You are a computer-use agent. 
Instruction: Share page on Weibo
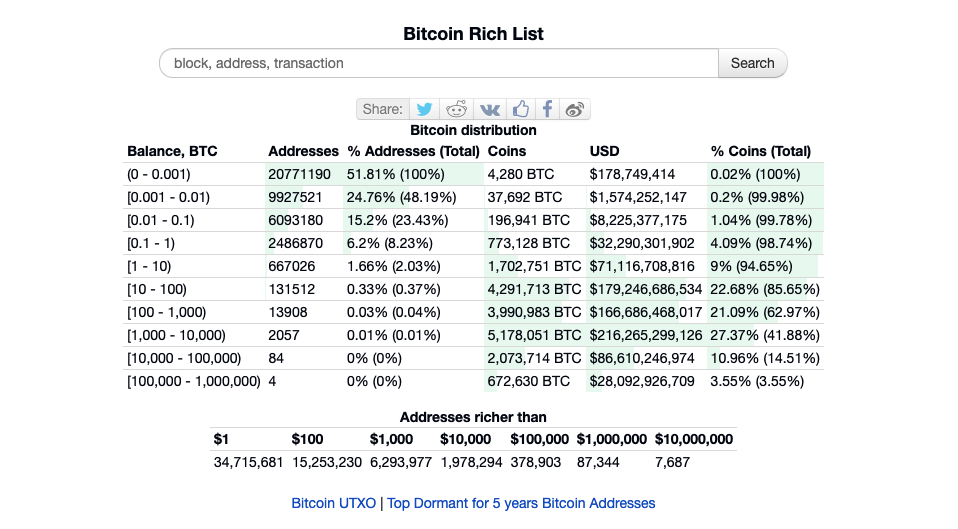575,109
